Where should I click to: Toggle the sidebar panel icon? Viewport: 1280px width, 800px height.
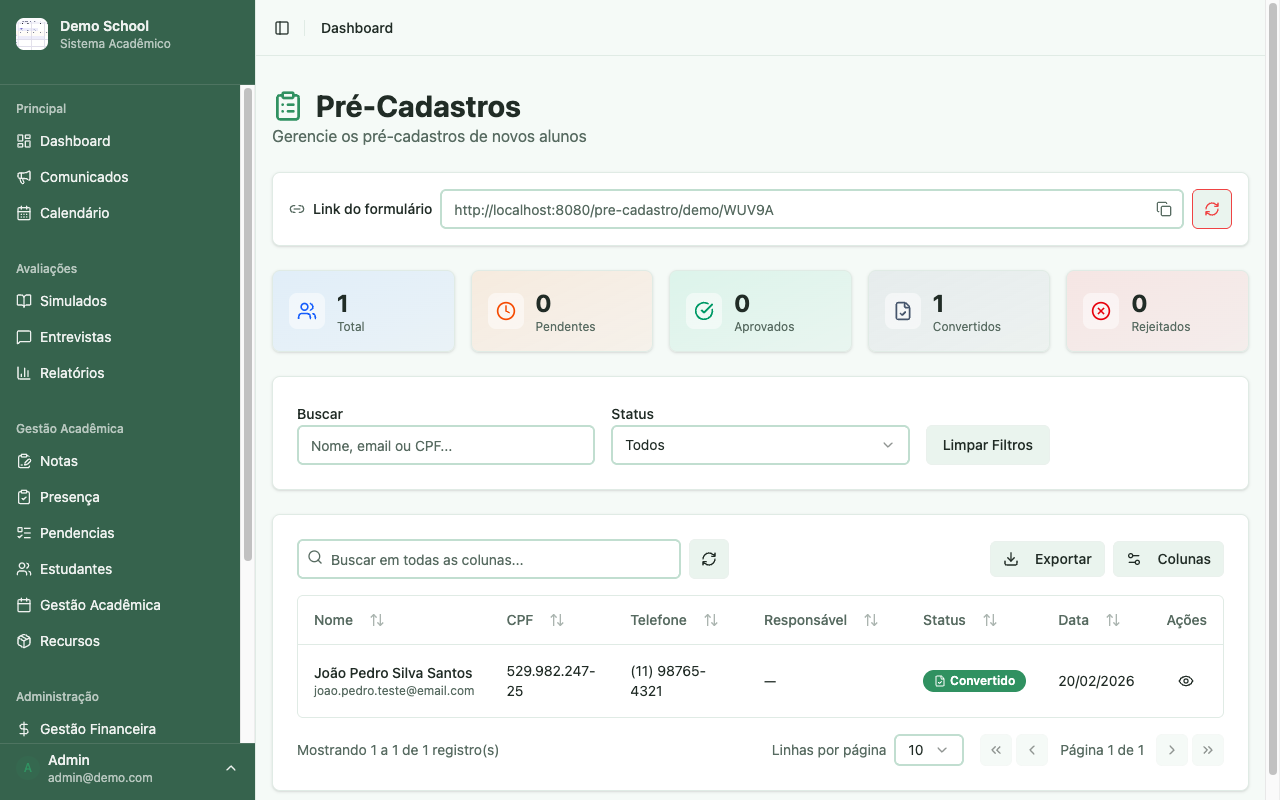[282, 28]
